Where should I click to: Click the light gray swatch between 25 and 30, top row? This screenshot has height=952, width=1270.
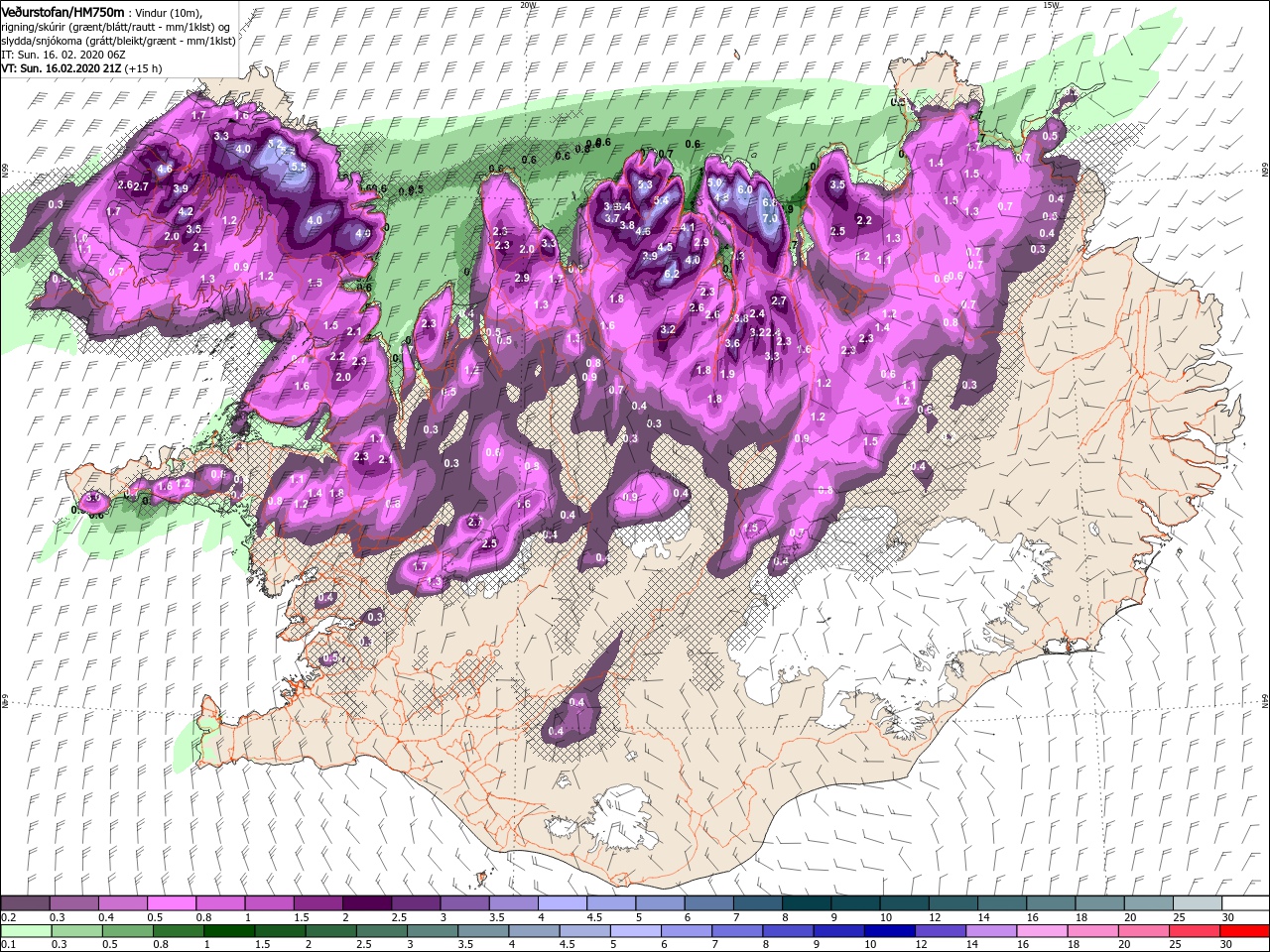coord(1197,903)
